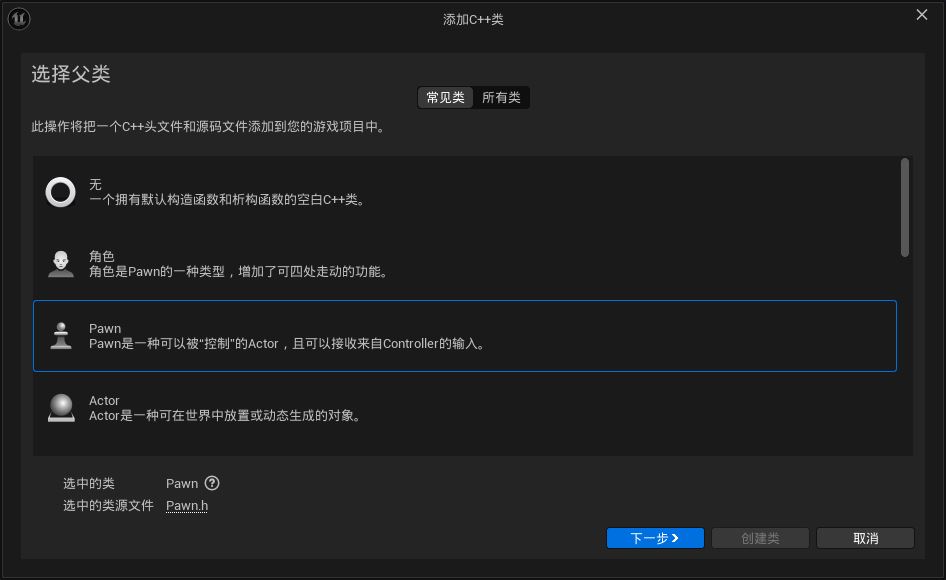Choose the Pawn row description text
Screen dimensions: 946x580
[287, 343]
